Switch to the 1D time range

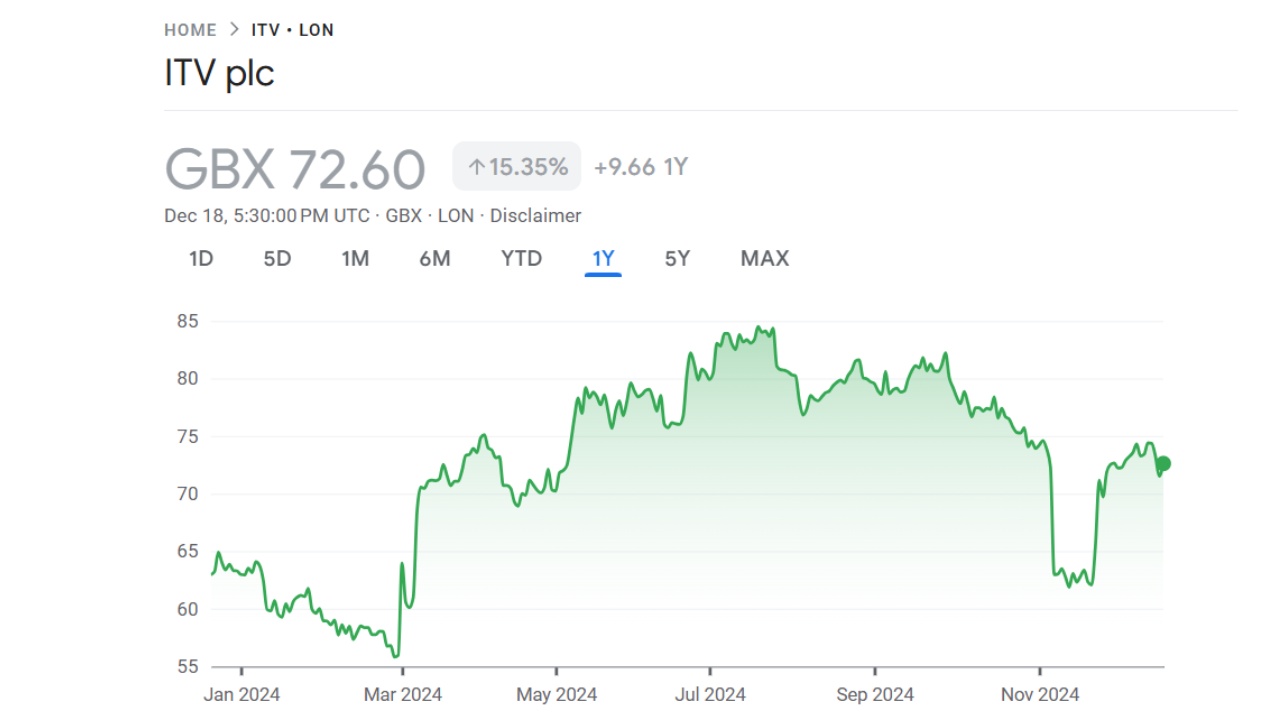[201, 259]
